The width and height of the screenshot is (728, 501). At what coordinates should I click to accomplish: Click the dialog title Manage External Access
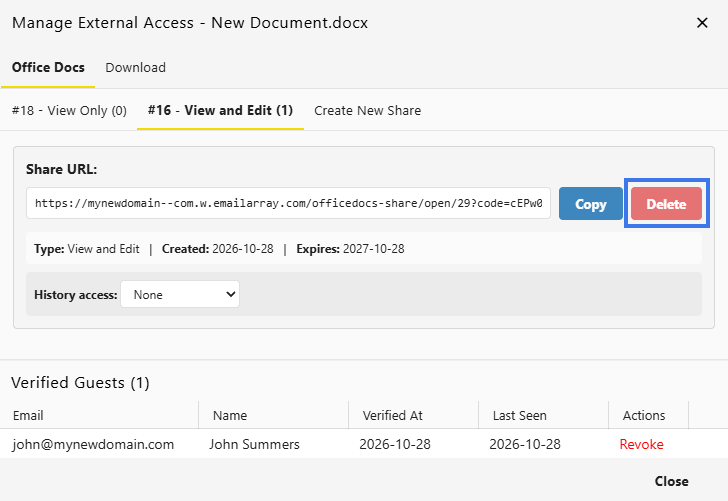pyautogui.click(x=190, y=22)
